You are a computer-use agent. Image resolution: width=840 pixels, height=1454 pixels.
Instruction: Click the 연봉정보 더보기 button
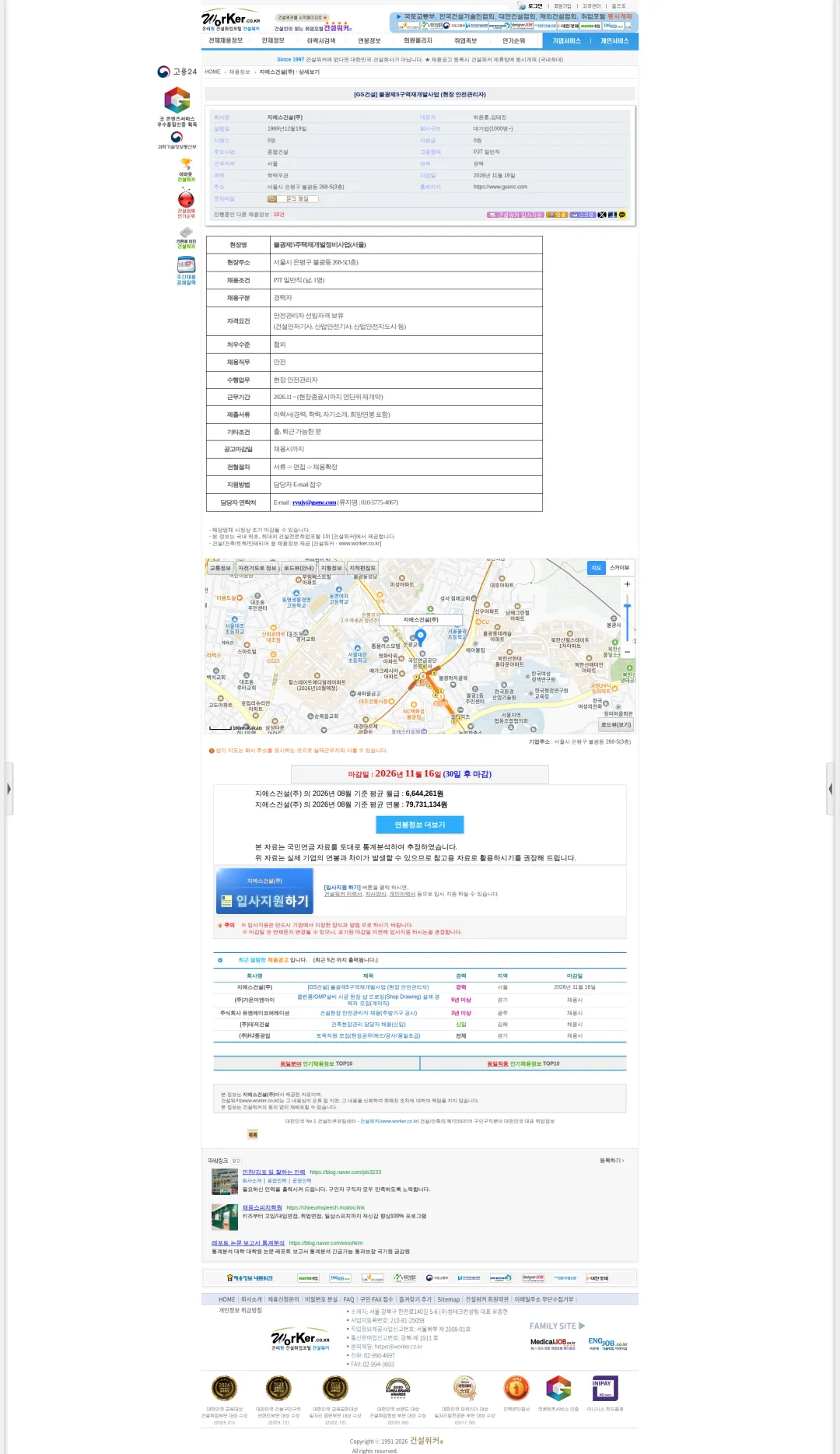[420, 825]
